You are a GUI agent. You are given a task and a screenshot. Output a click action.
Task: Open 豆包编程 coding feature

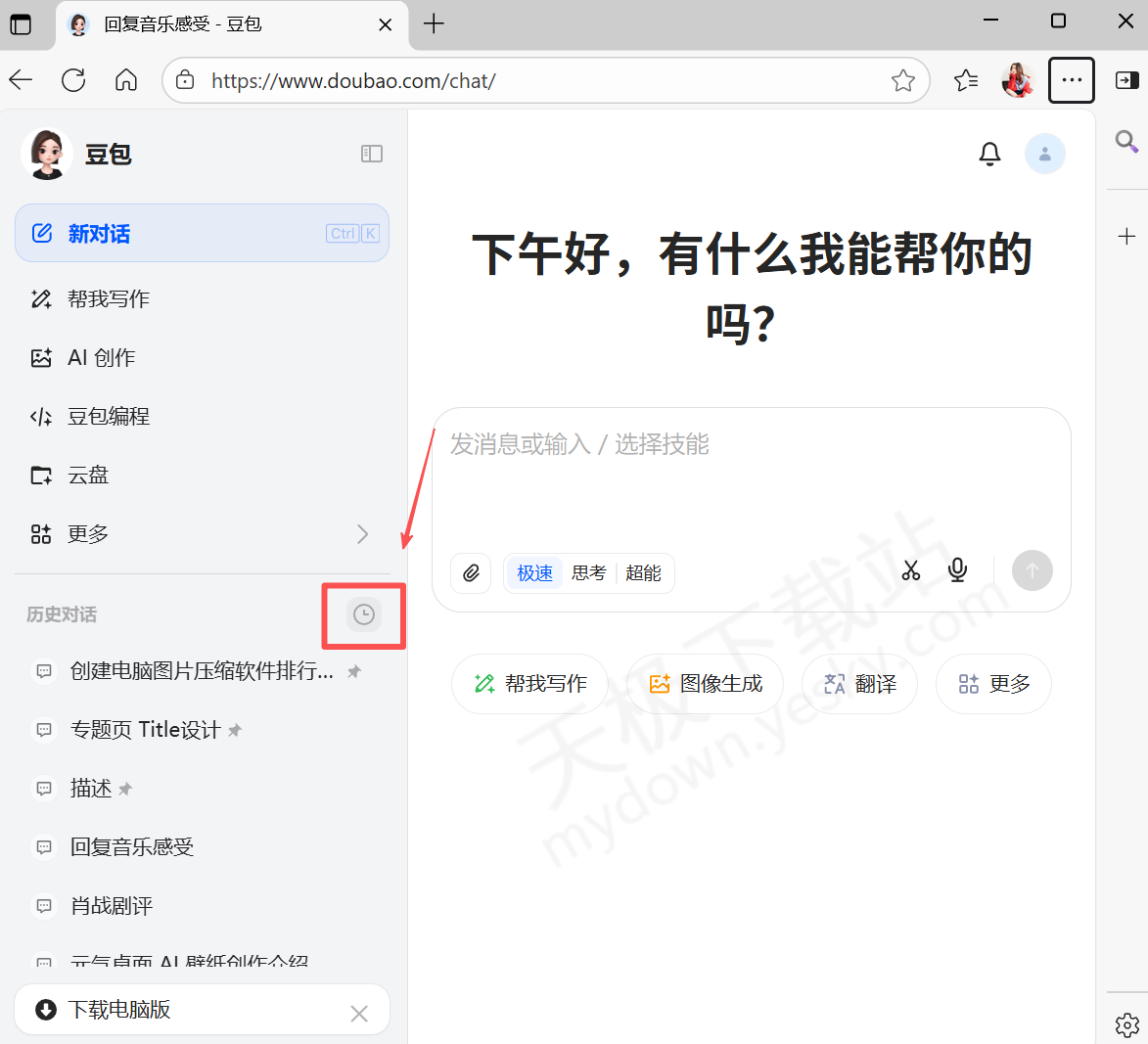(x=108, y=416)
